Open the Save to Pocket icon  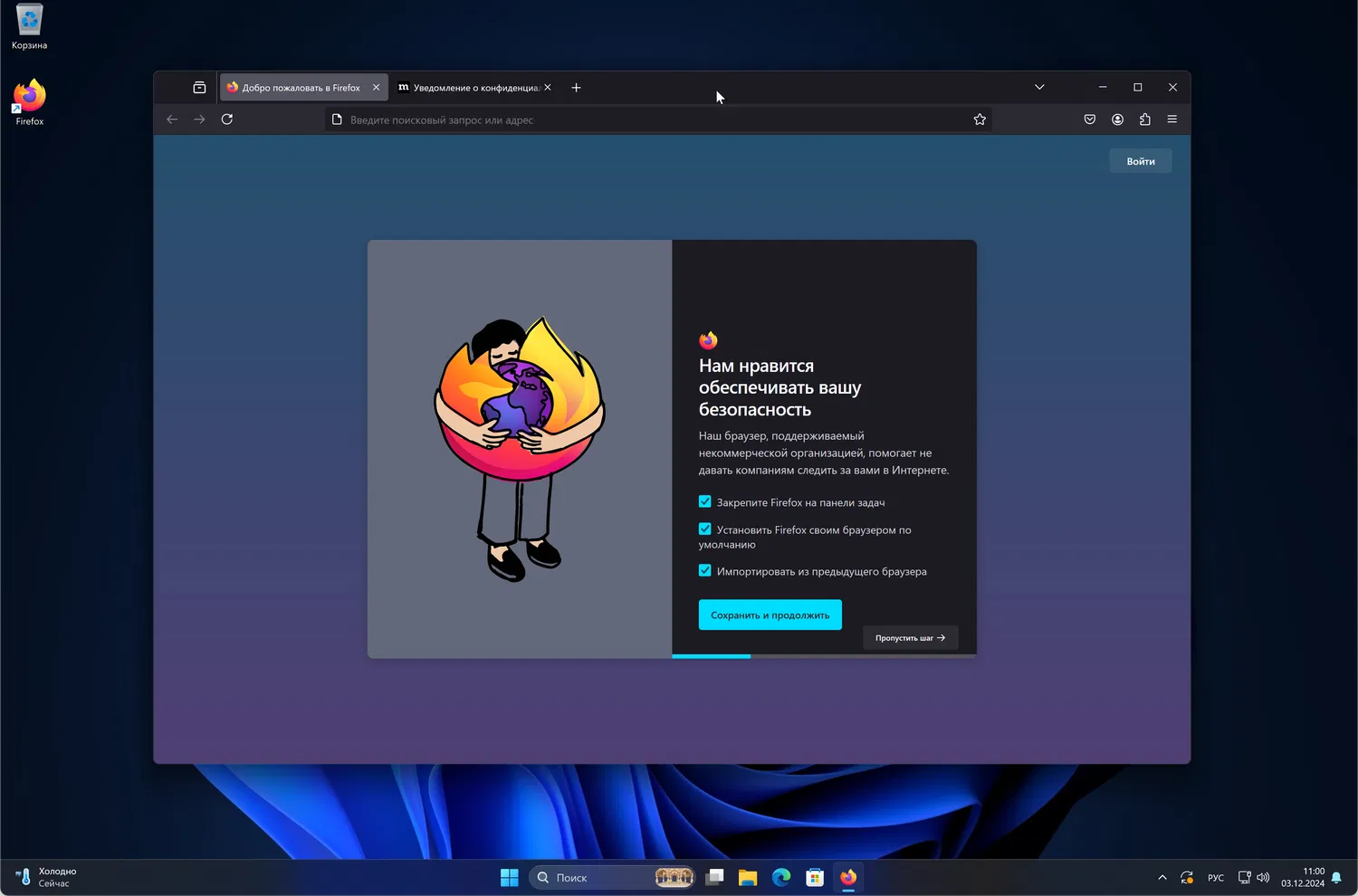click(x=1090, y=119)
